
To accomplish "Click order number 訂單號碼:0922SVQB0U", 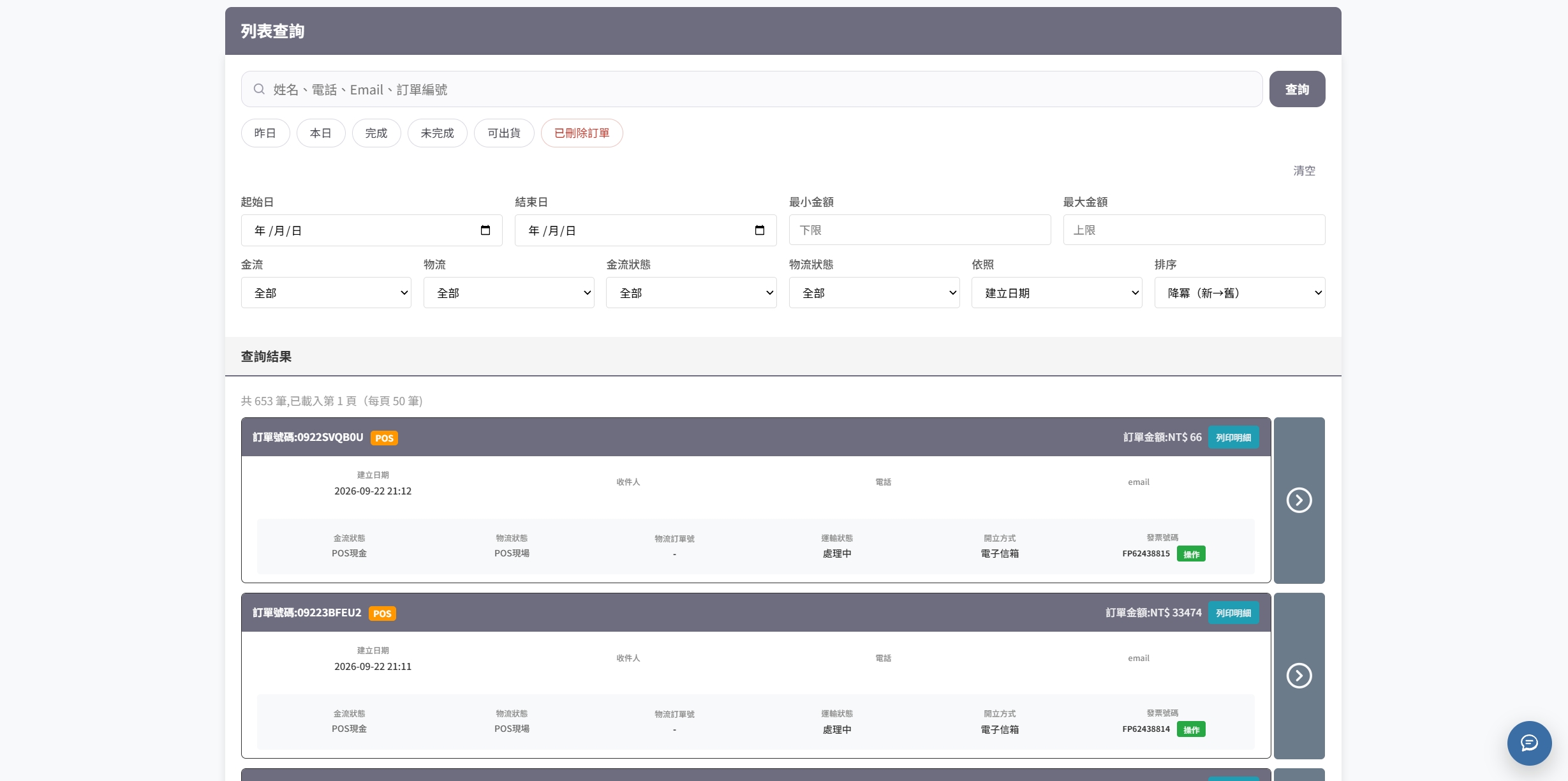I will (308, 437).
